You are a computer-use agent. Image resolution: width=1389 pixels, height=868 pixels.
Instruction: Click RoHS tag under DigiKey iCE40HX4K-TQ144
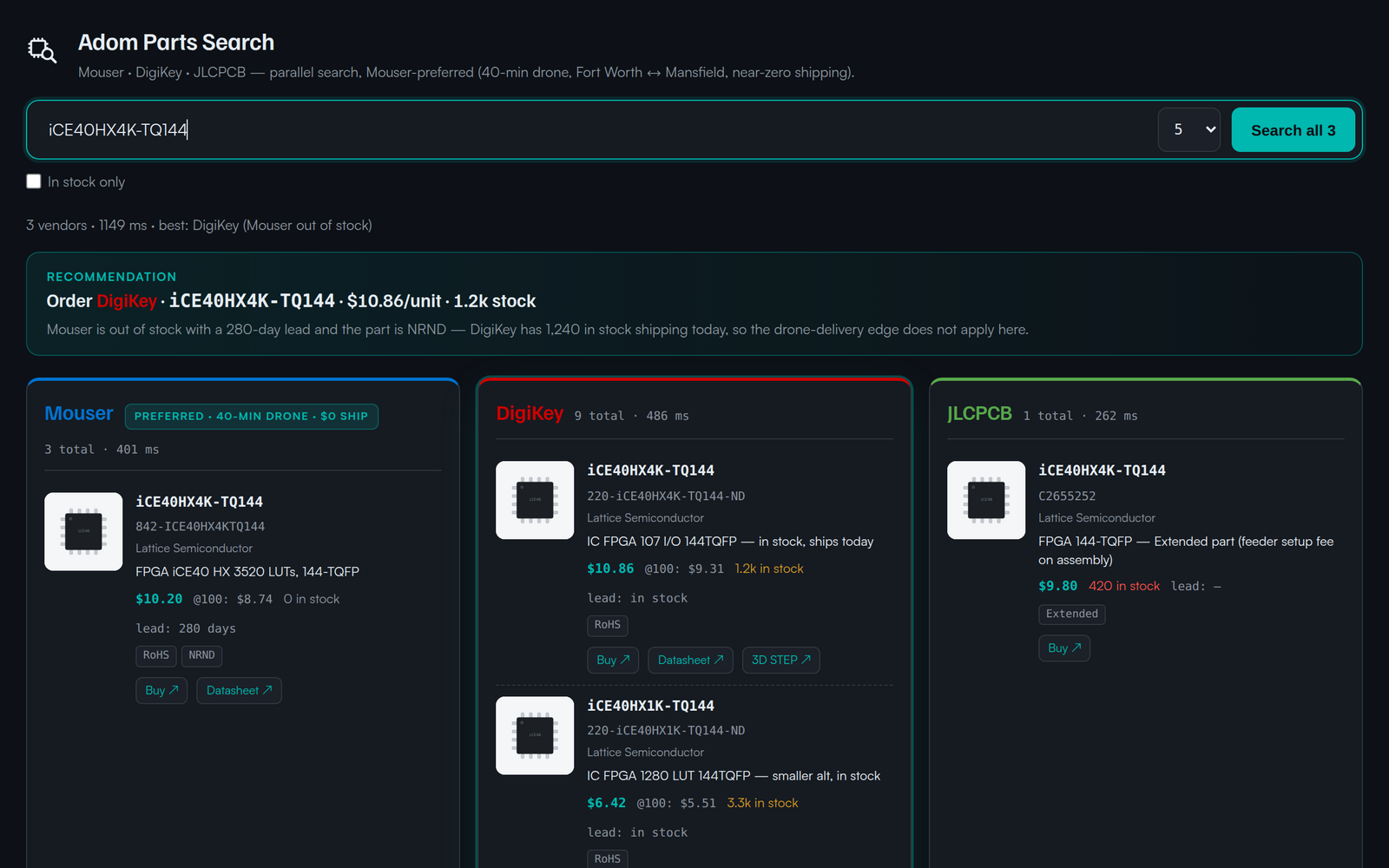click(x=608, y=625)
